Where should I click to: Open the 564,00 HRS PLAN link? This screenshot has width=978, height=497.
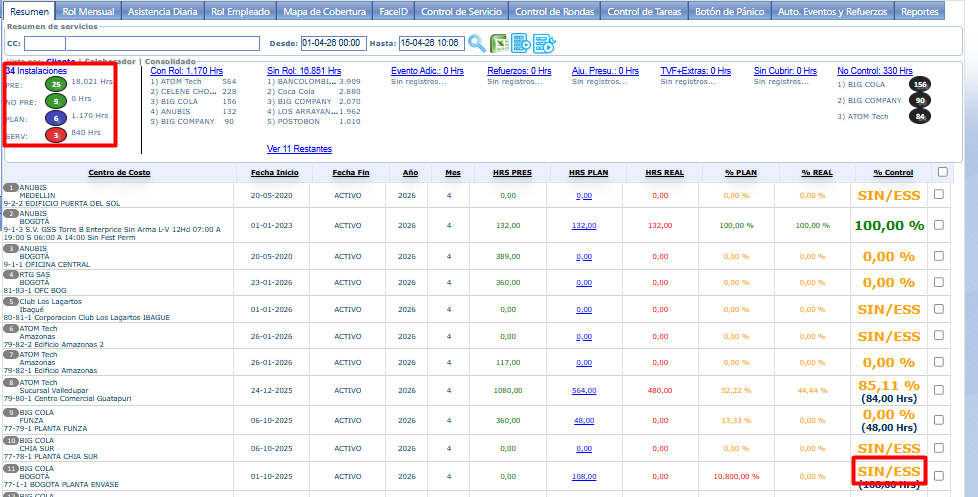click(585, 390)
